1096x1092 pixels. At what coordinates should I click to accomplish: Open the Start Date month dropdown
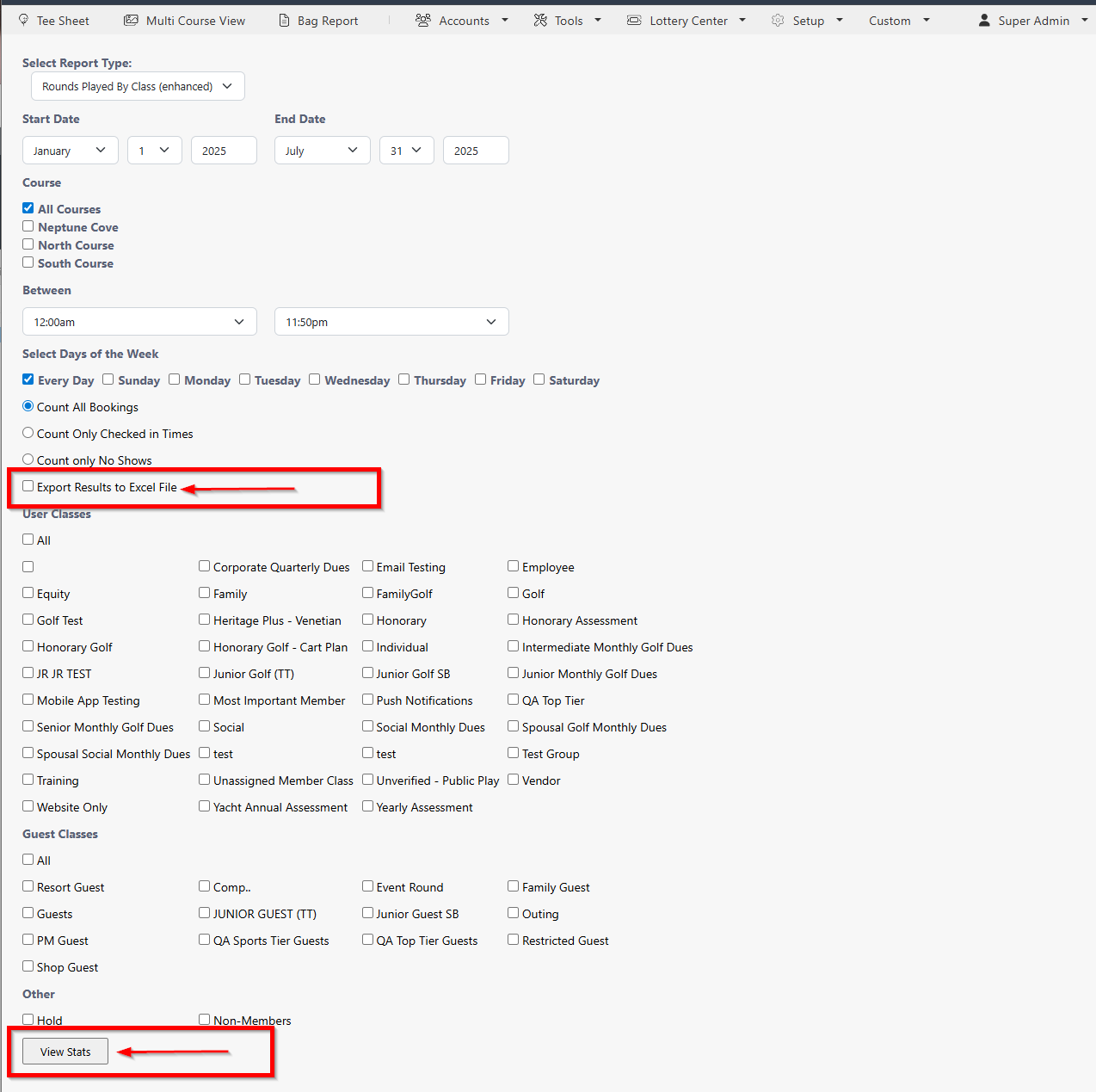pyautogui.click(x=70, y=151)
